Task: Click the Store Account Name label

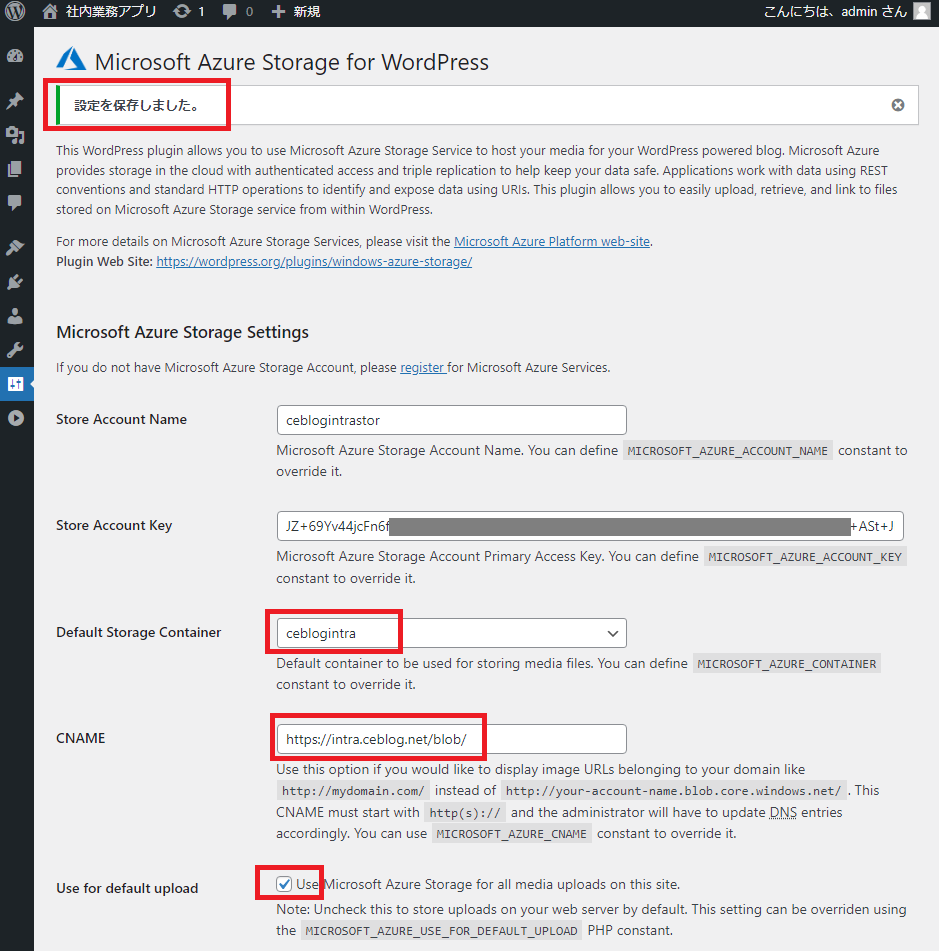Action: pos(121,419)
